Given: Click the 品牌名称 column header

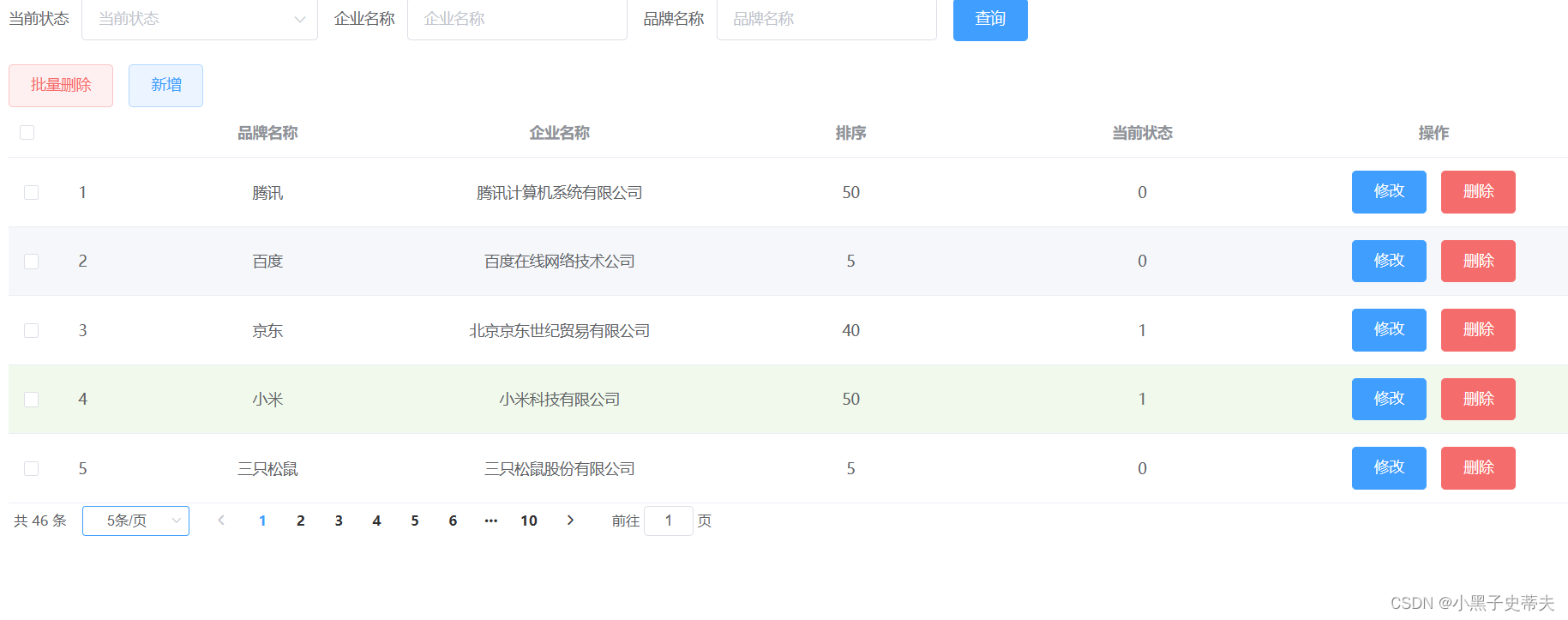Looking at the screenshot, I should [x=267, y=133].
